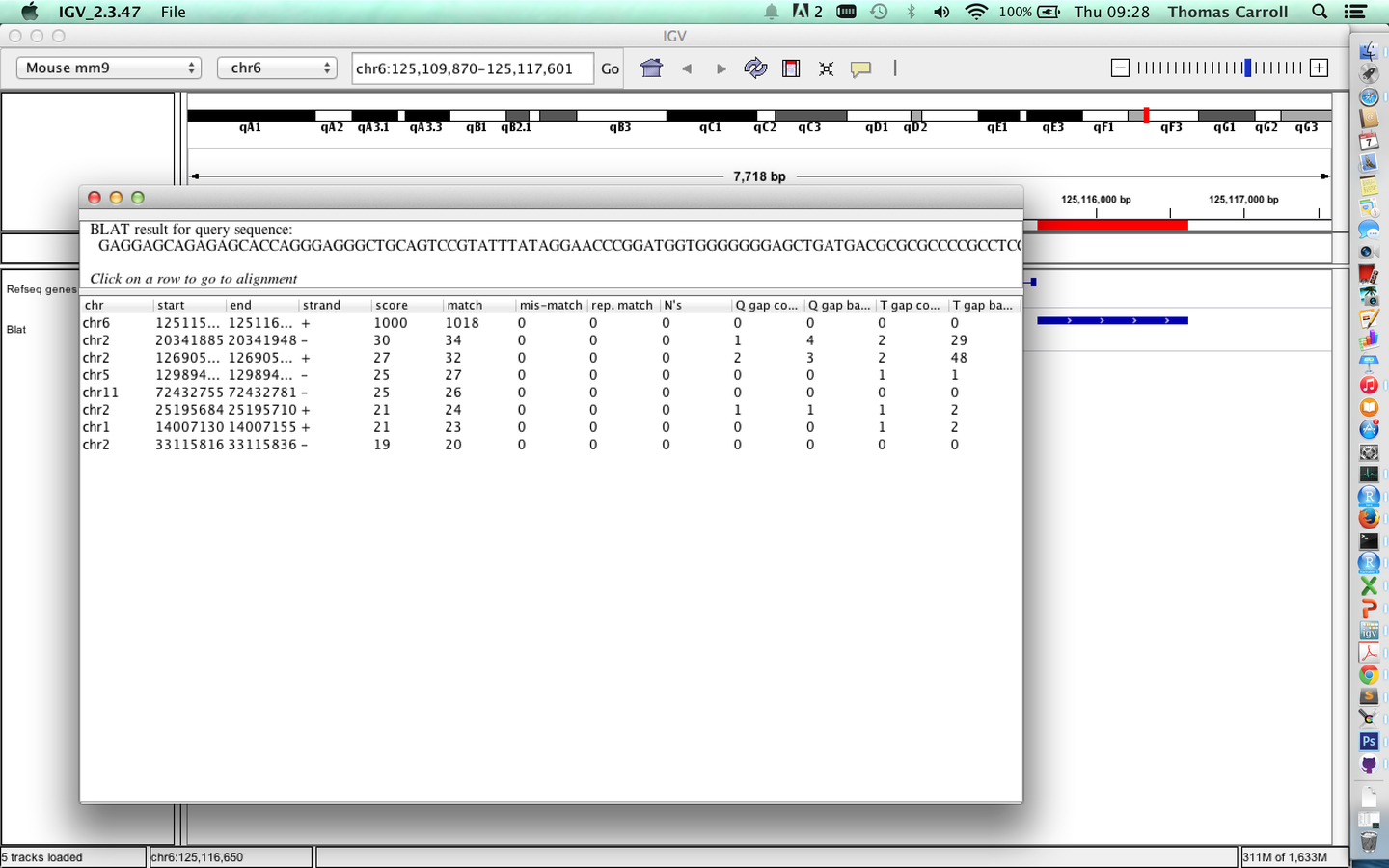Sort BLAT results by score column header
This screenshot has height=868, width=1389.
[x=406, y=305]
